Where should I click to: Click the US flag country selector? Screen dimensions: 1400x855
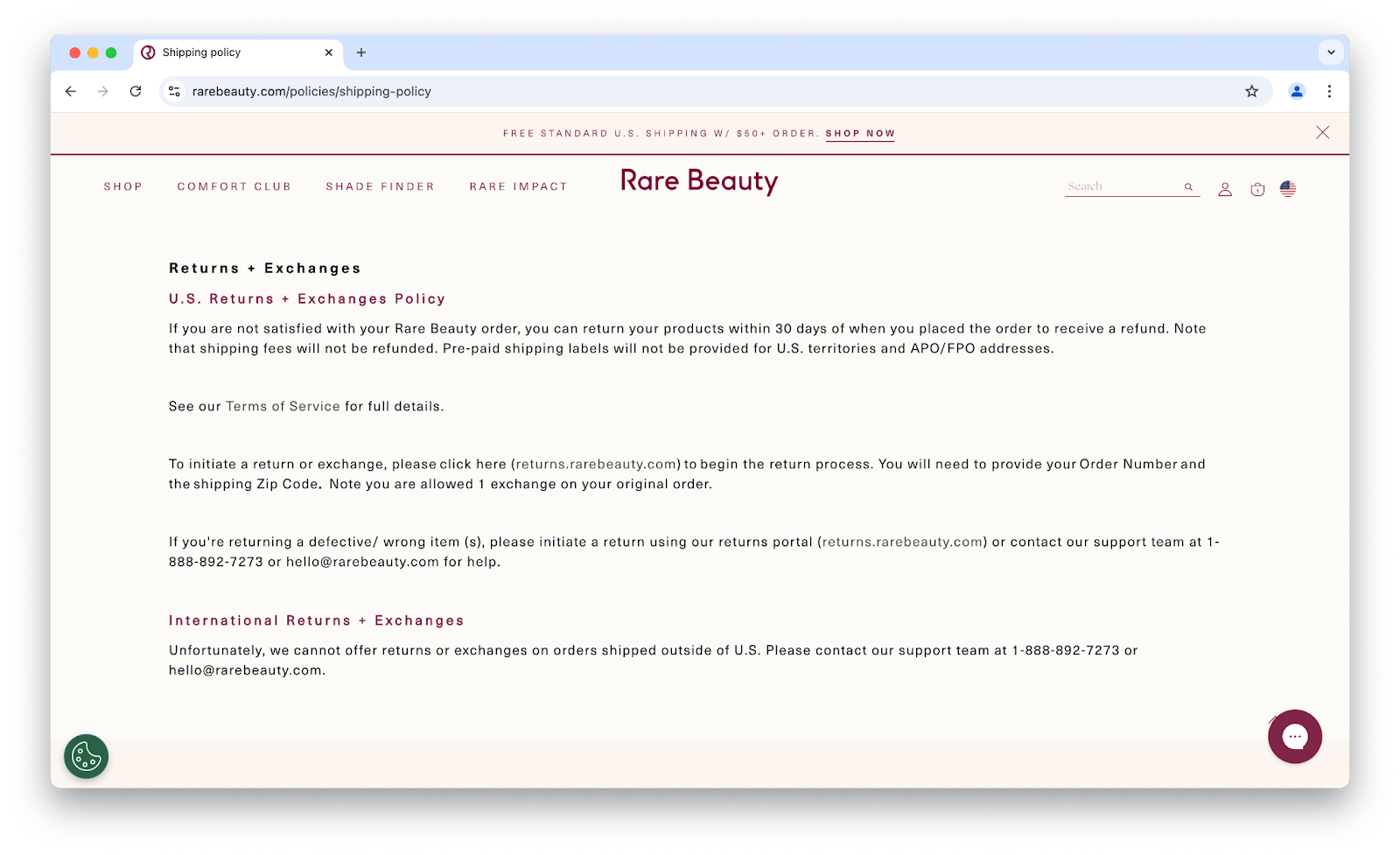pos(1288,188)
